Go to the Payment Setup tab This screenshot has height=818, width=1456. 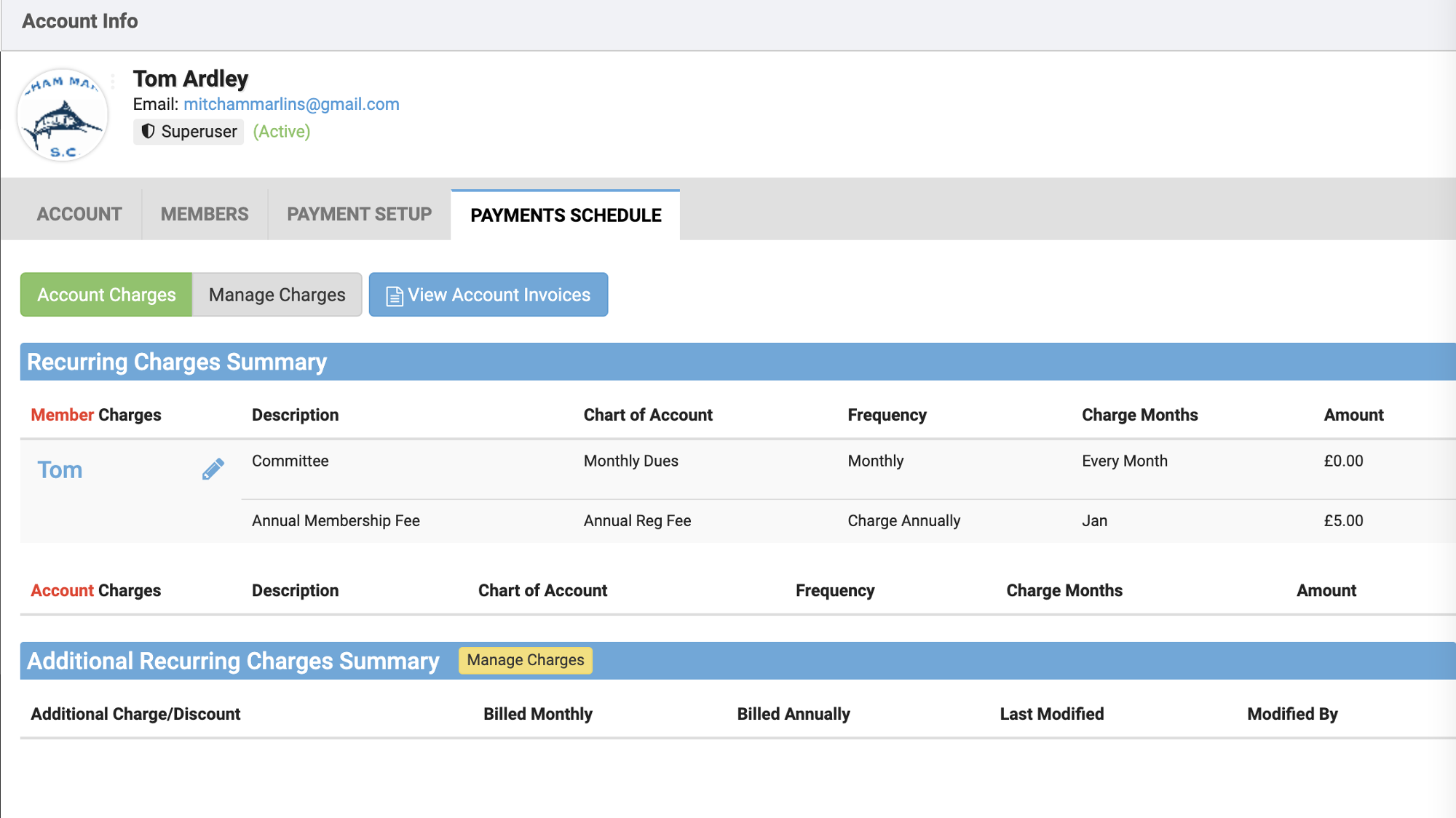pyautogui.click(x=359, y=215)
